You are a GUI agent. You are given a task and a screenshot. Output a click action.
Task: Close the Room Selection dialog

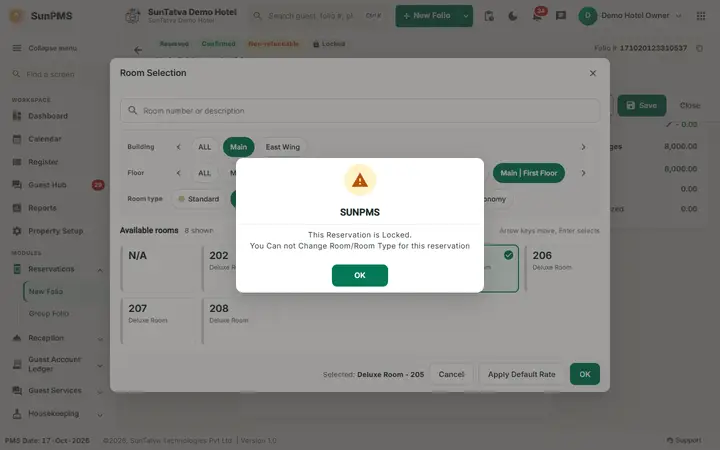point(593,73)
